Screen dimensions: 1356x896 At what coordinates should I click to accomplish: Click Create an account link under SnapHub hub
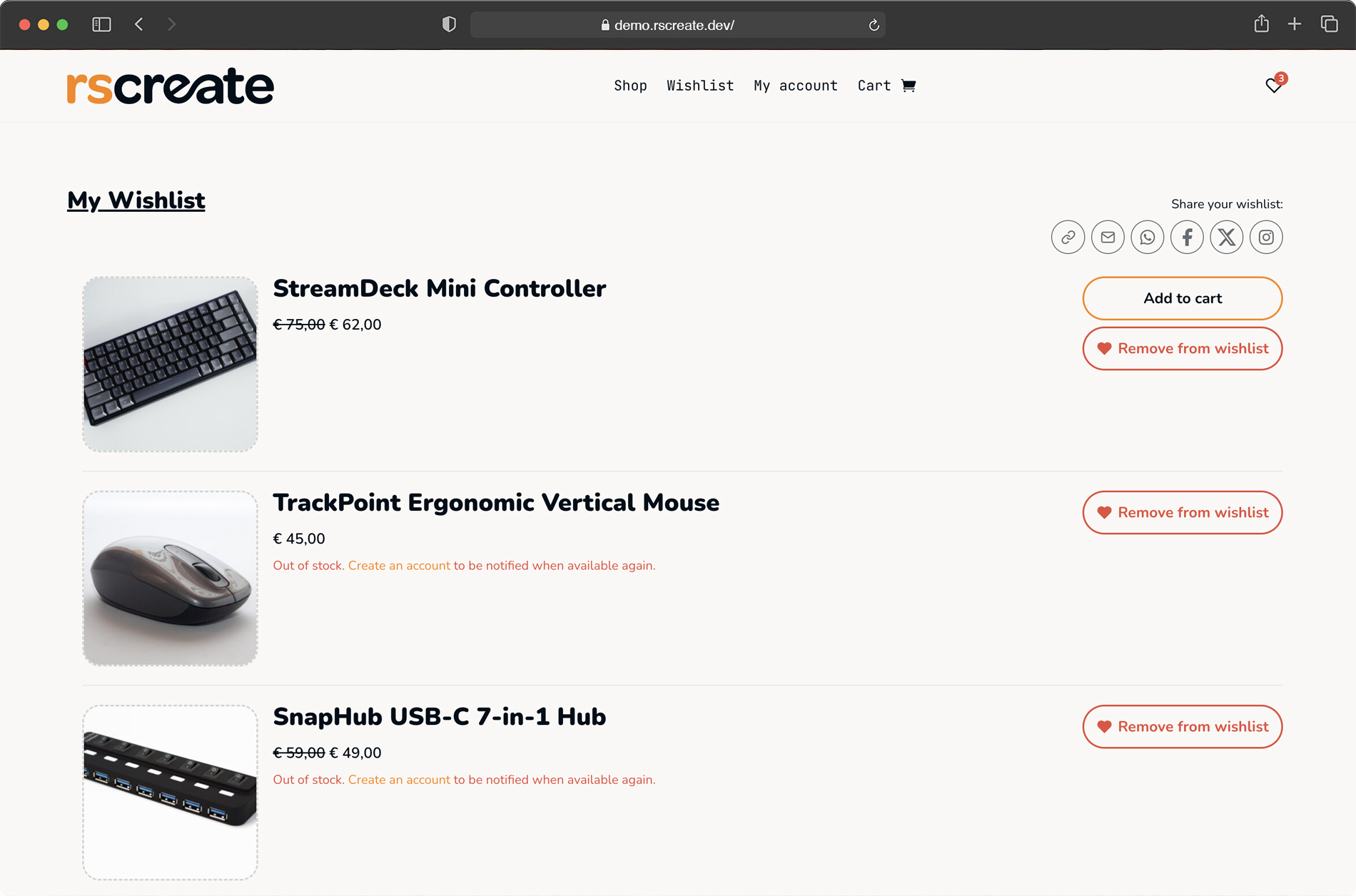click(x=399, y=780)
